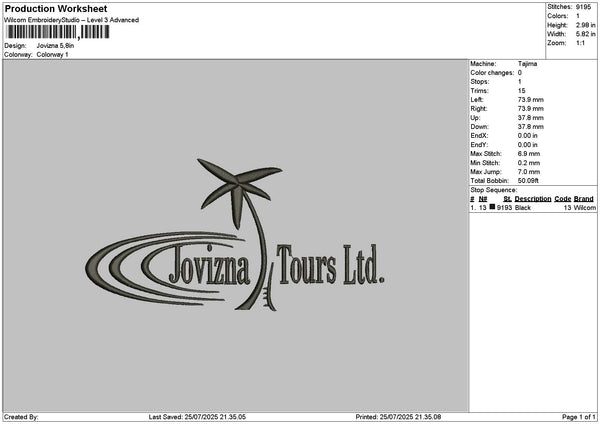Click the embroidered text 'Tours Ltd.'
The width and height of the screenshot is (600, 424).
click(x=330, y=265)
